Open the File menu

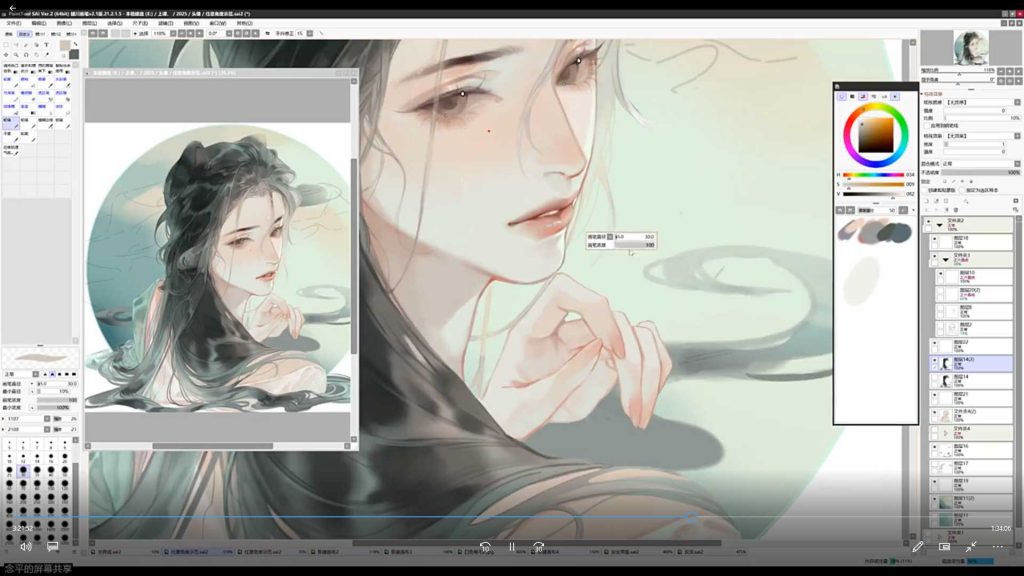(13, 22)
